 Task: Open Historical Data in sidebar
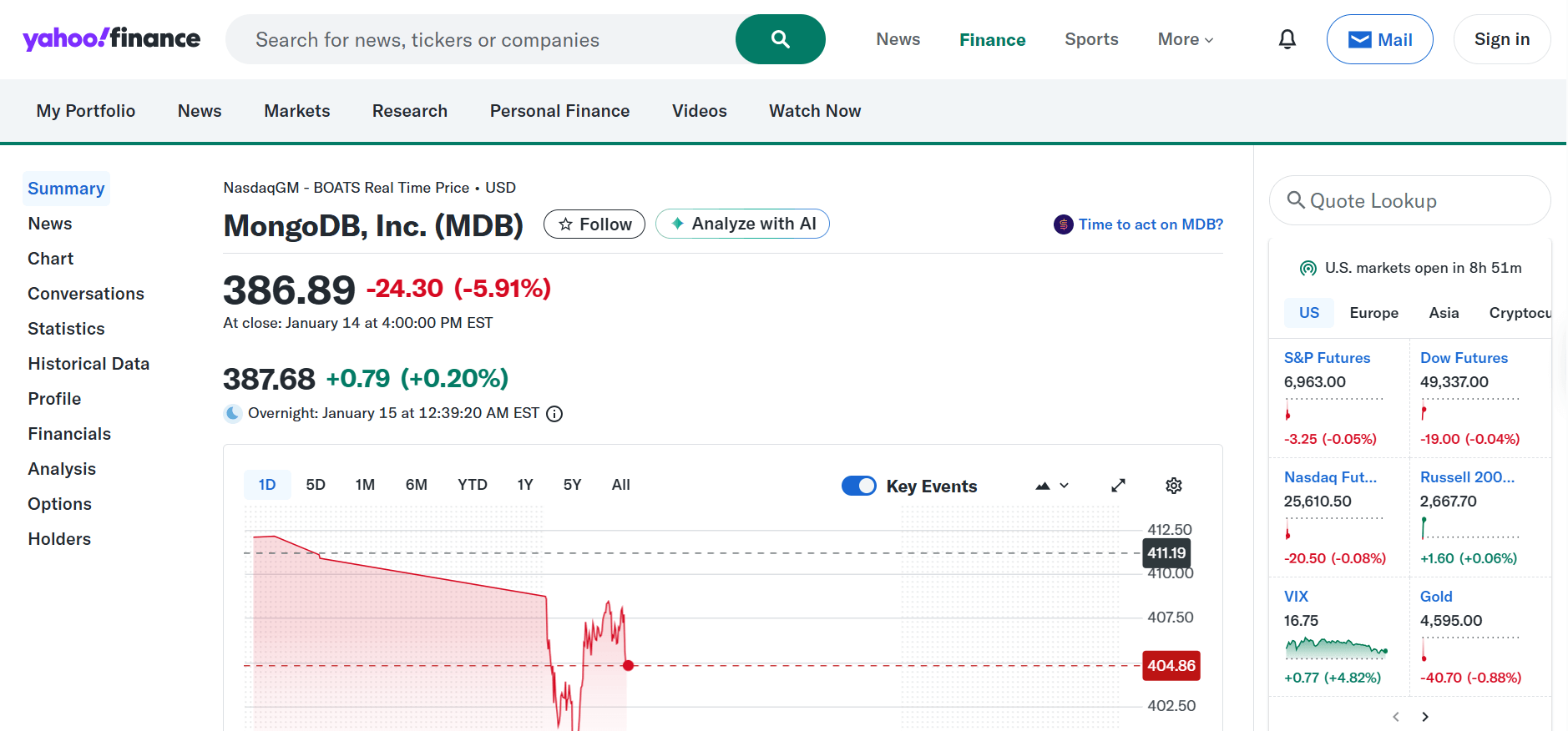point(89,364)
